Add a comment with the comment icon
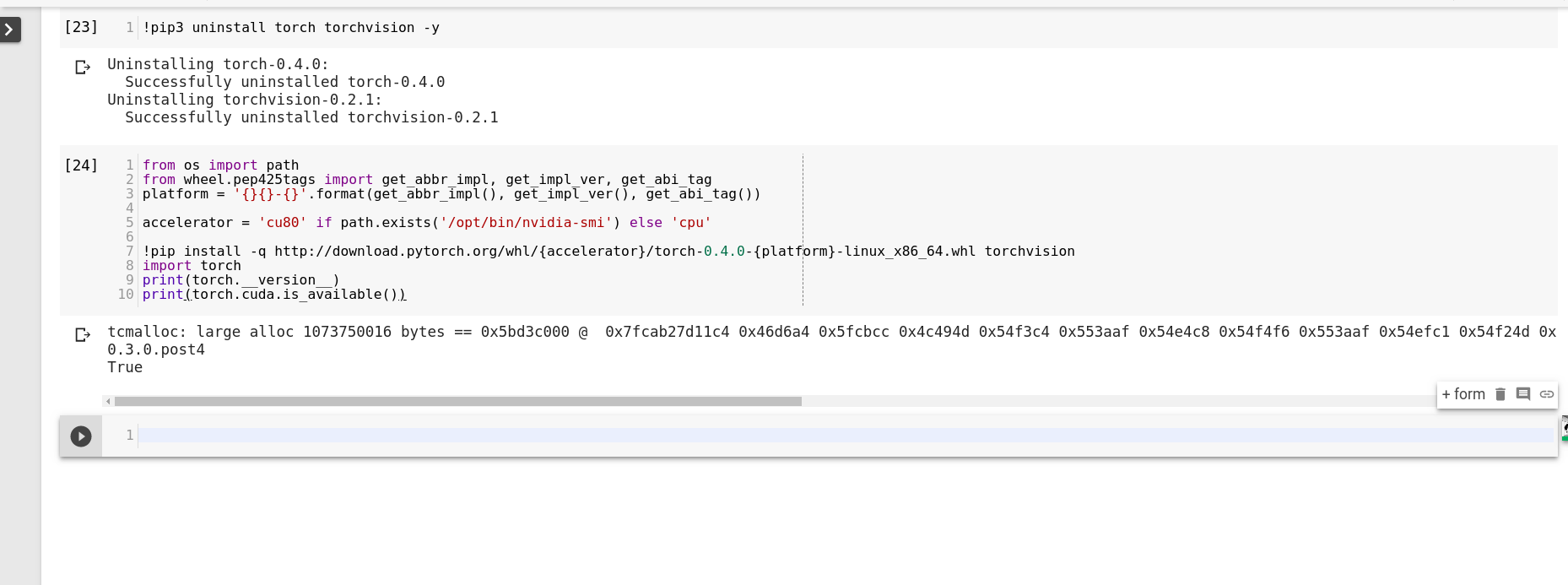This screenshot has width=1568, height=585. (x=1523, y=394)
